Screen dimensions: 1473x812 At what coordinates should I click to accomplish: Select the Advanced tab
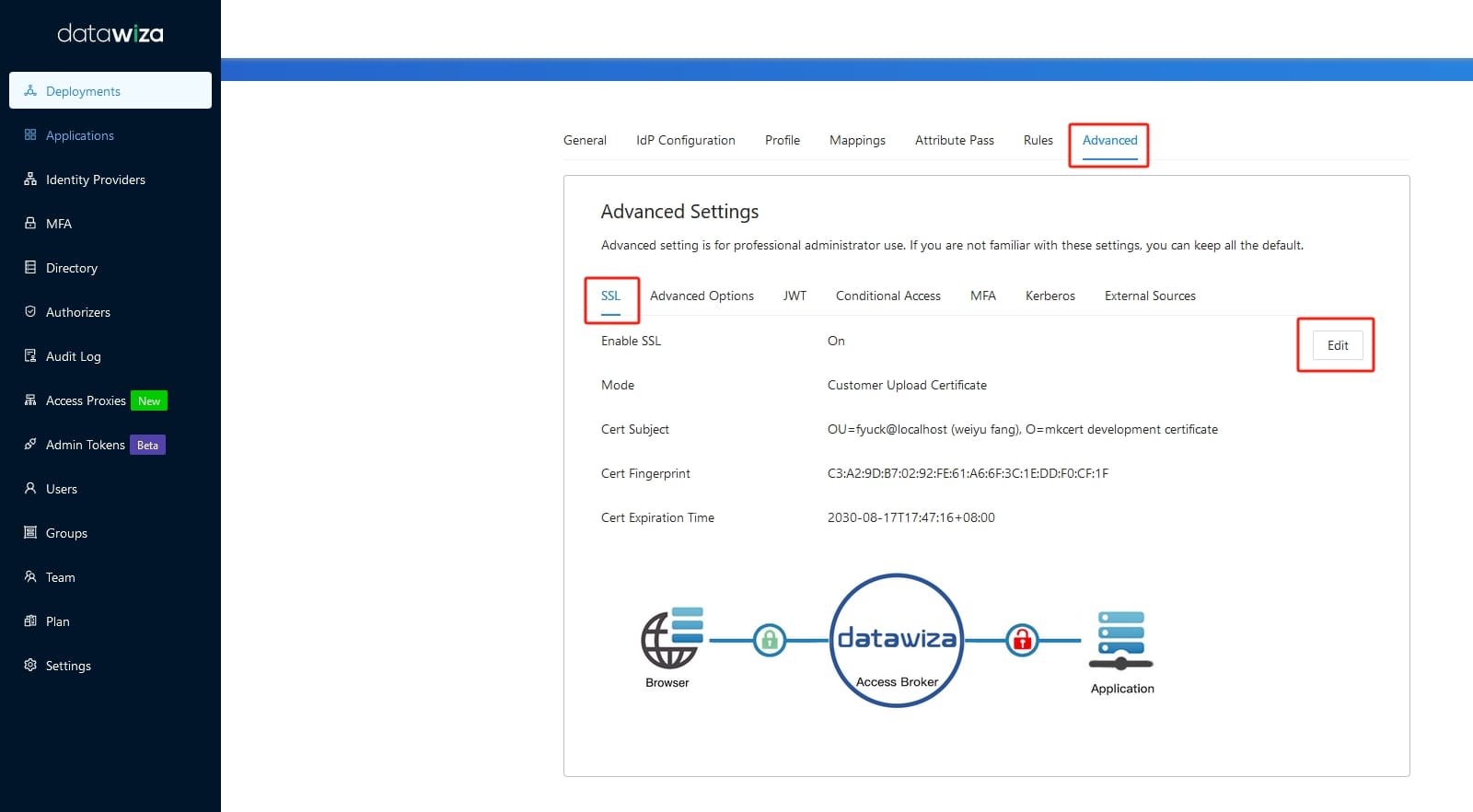click(x=1110, y=140)
